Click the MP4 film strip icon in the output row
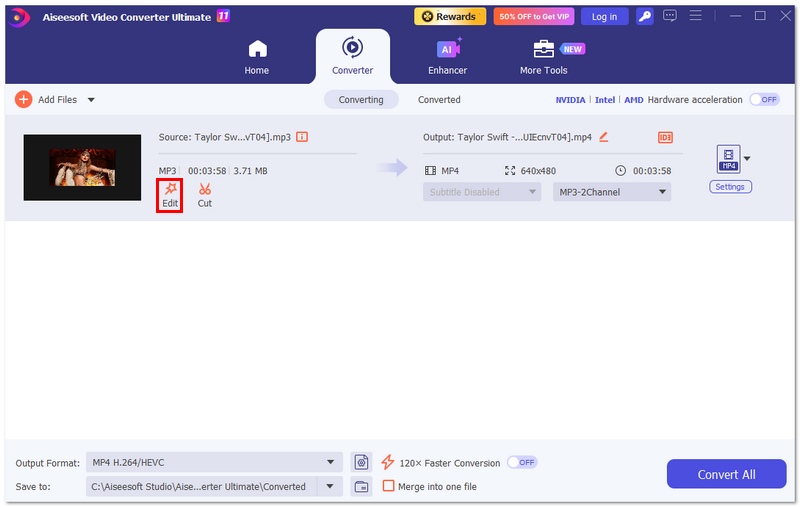Screen dimensions: 800x507 (431, 171)
